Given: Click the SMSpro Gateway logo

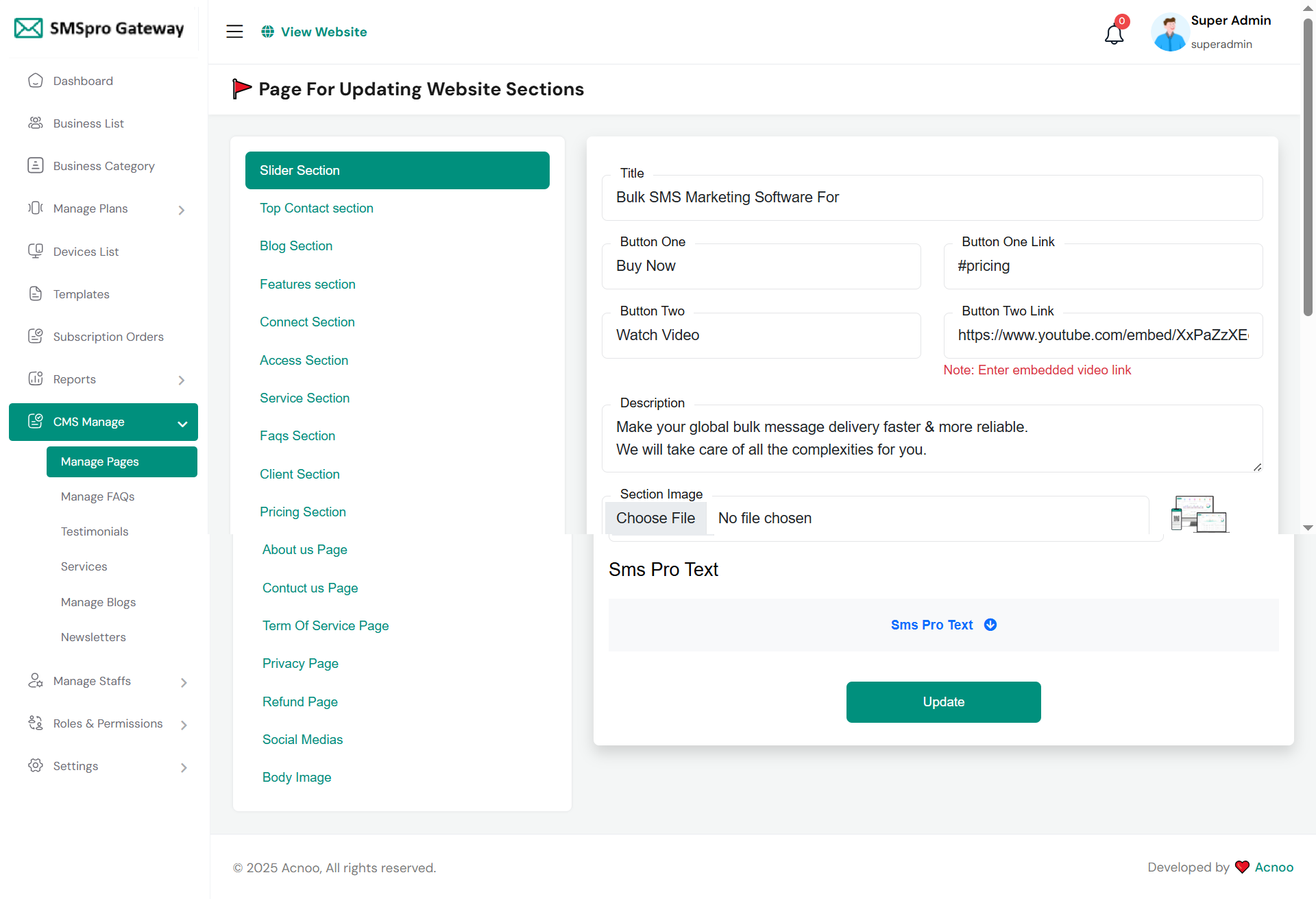Looking at the screenshot, I should click(99, 28).
